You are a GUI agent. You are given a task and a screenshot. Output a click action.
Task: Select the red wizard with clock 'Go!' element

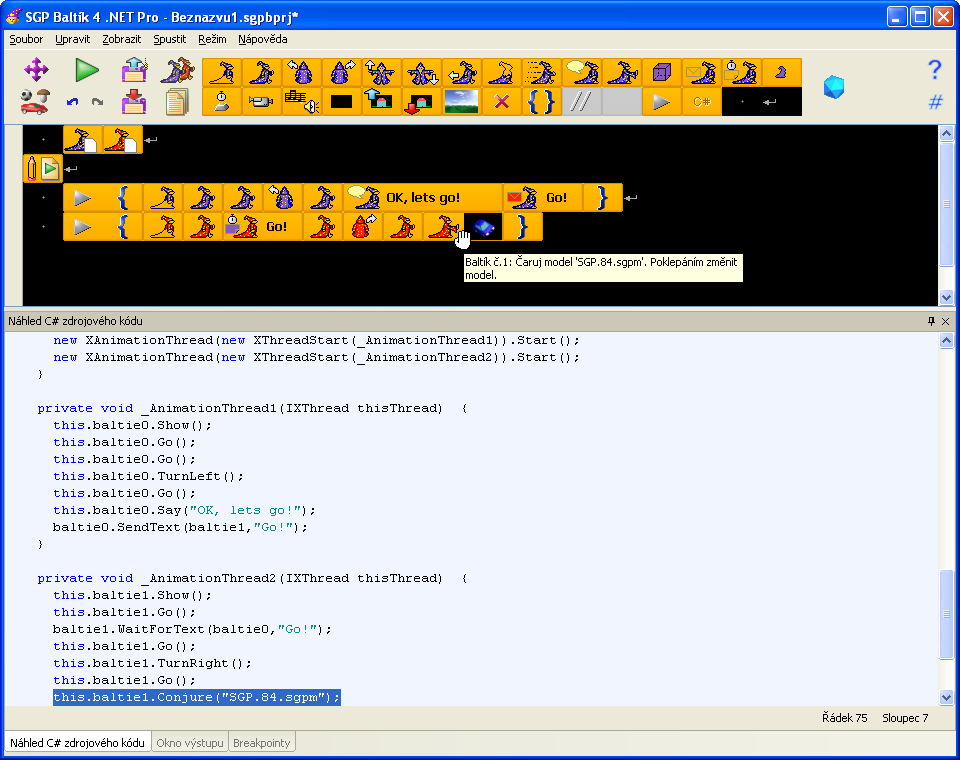pyautogui.click(x=263, y=227)
